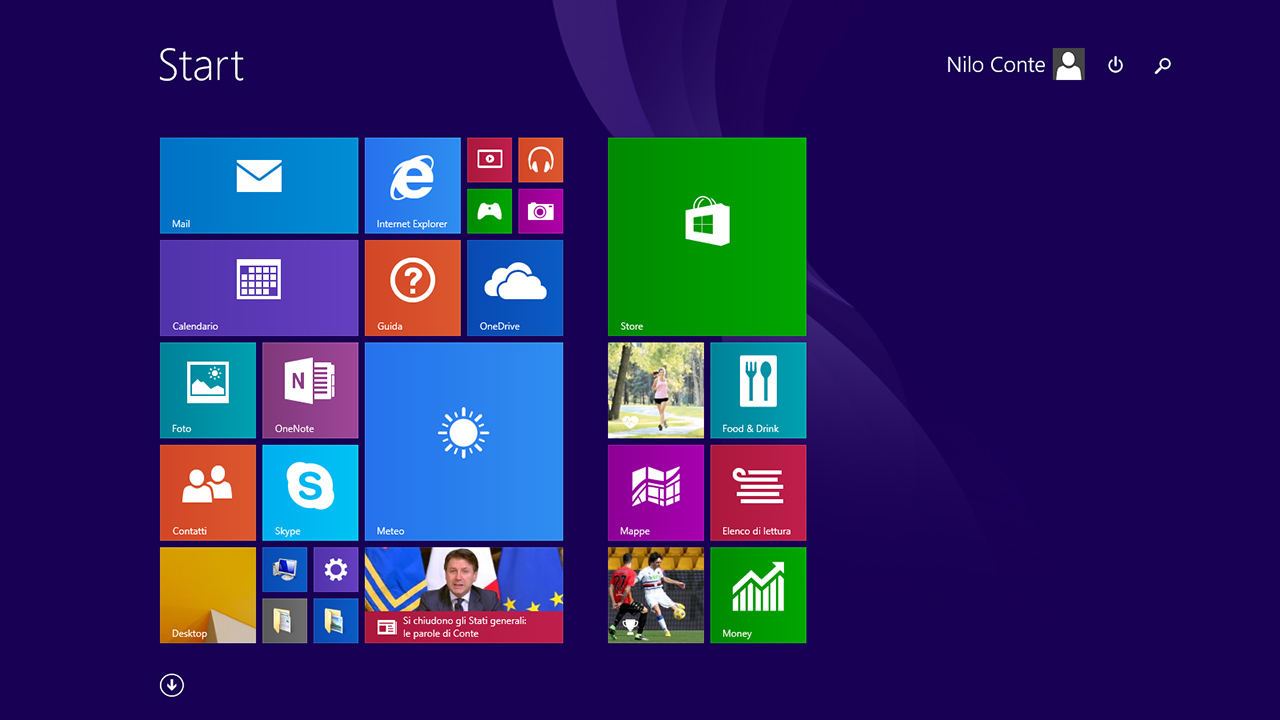1280x720 pixels.
Task: Open the news tile about Conte
Action: pyautogui.click(x=464, y=595)
